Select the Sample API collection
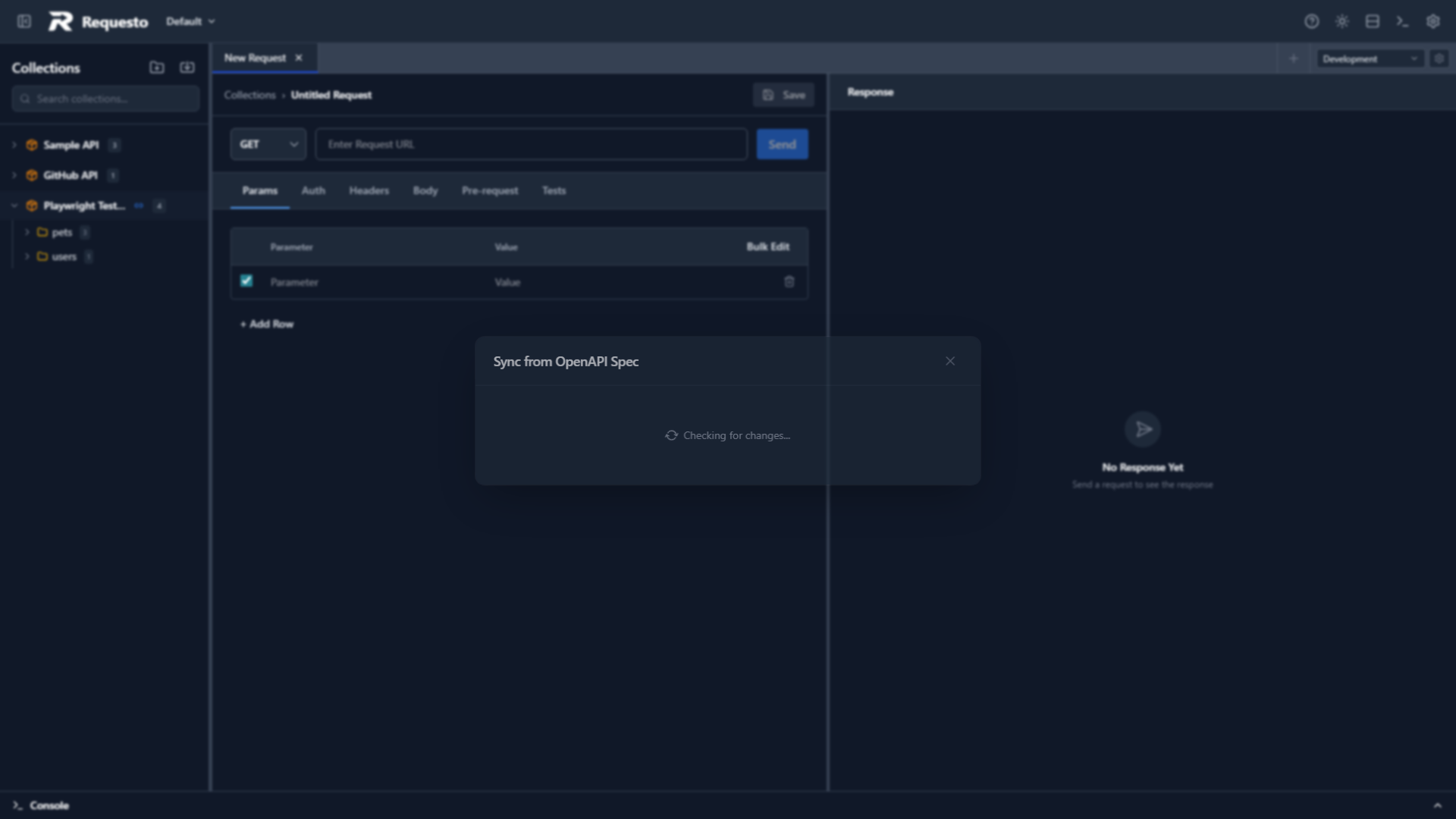Screen dimensions: 1456x819 point(71,145)
